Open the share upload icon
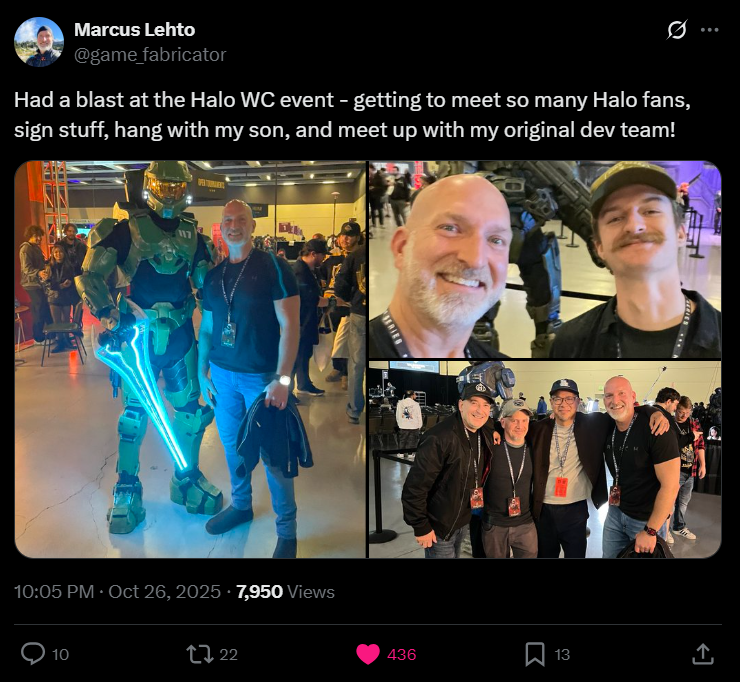The height and width of the screenshot is (682, 740). [702, 654]
